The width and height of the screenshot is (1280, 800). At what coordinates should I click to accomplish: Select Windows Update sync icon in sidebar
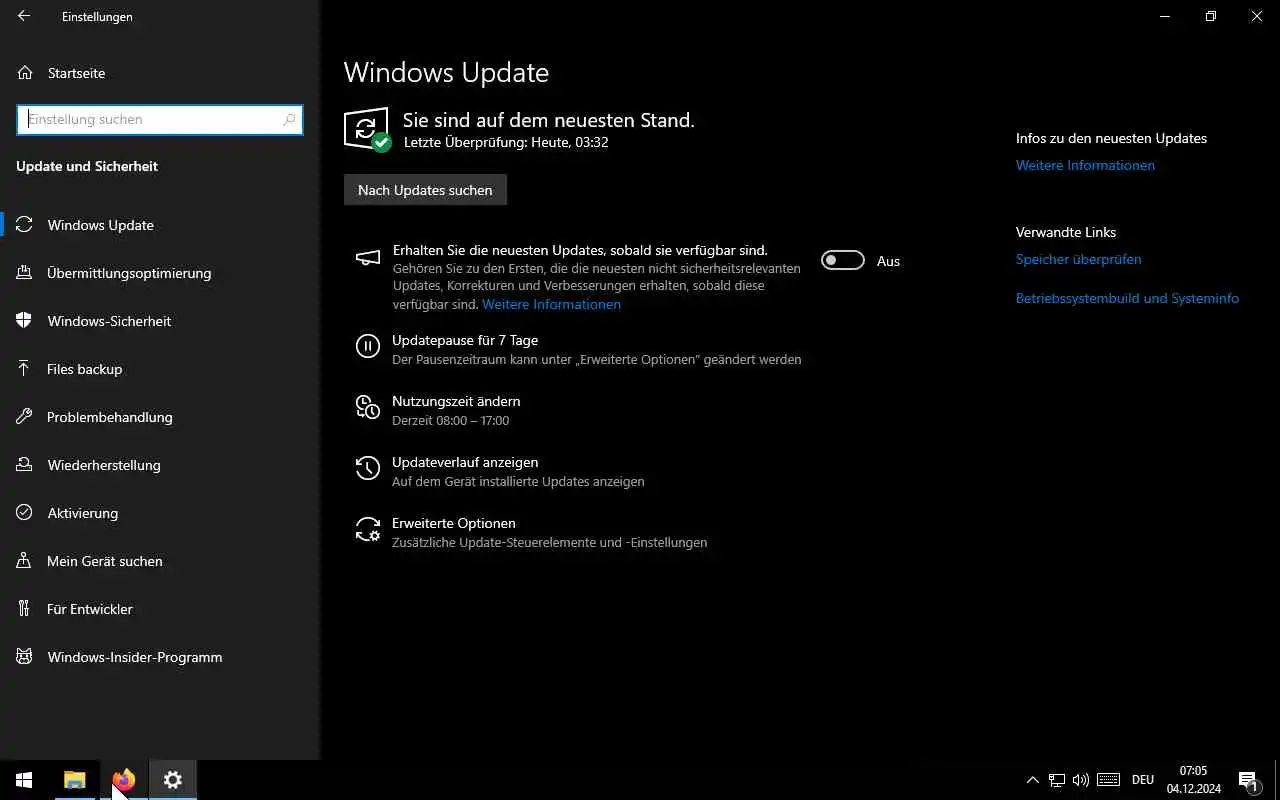click(25, 225)
